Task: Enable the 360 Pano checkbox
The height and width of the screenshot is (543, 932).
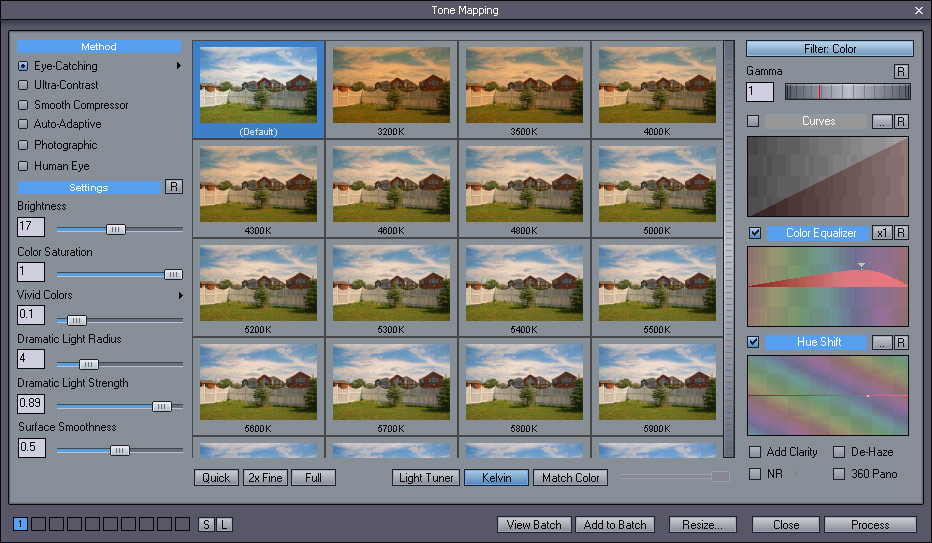Action: click(x=839, y=474)
